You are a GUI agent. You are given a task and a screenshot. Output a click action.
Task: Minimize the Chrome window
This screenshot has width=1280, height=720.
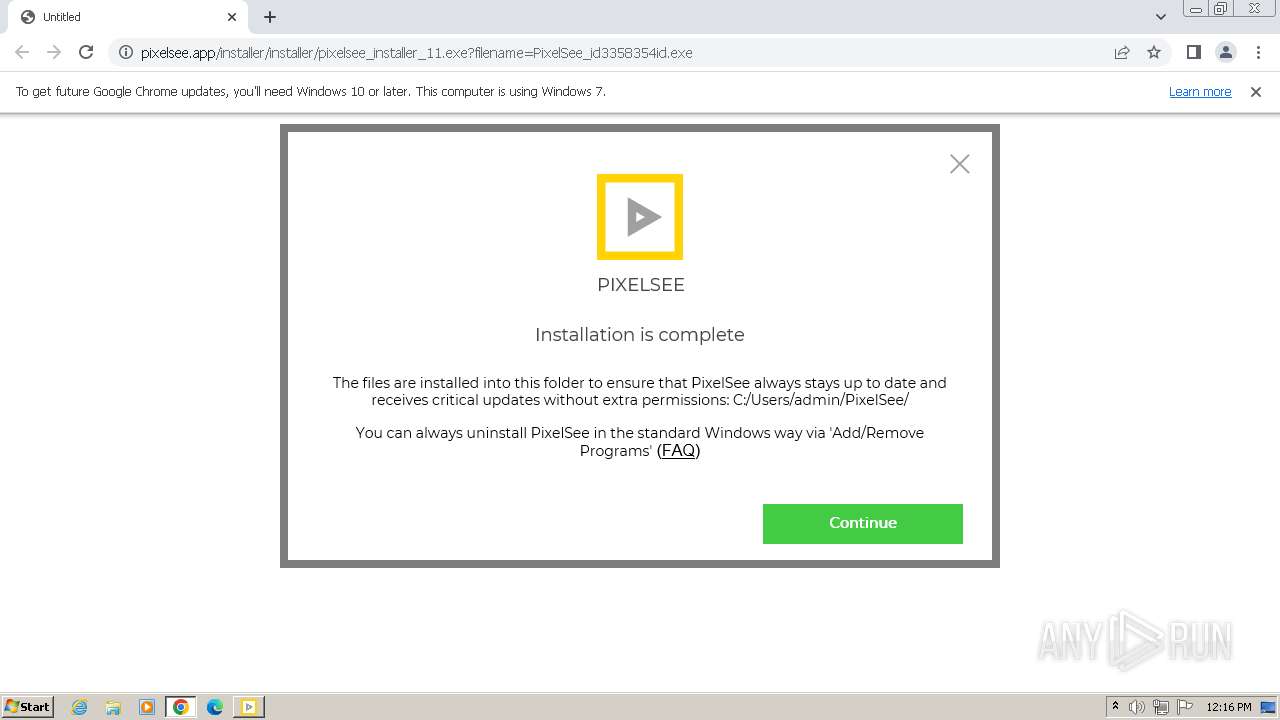[1195, 9]
